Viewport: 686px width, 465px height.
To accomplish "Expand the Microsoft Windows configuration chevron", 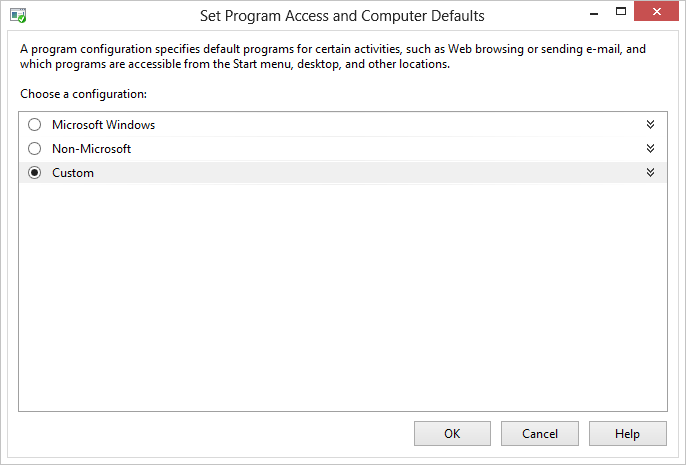I will coord(650,125).
